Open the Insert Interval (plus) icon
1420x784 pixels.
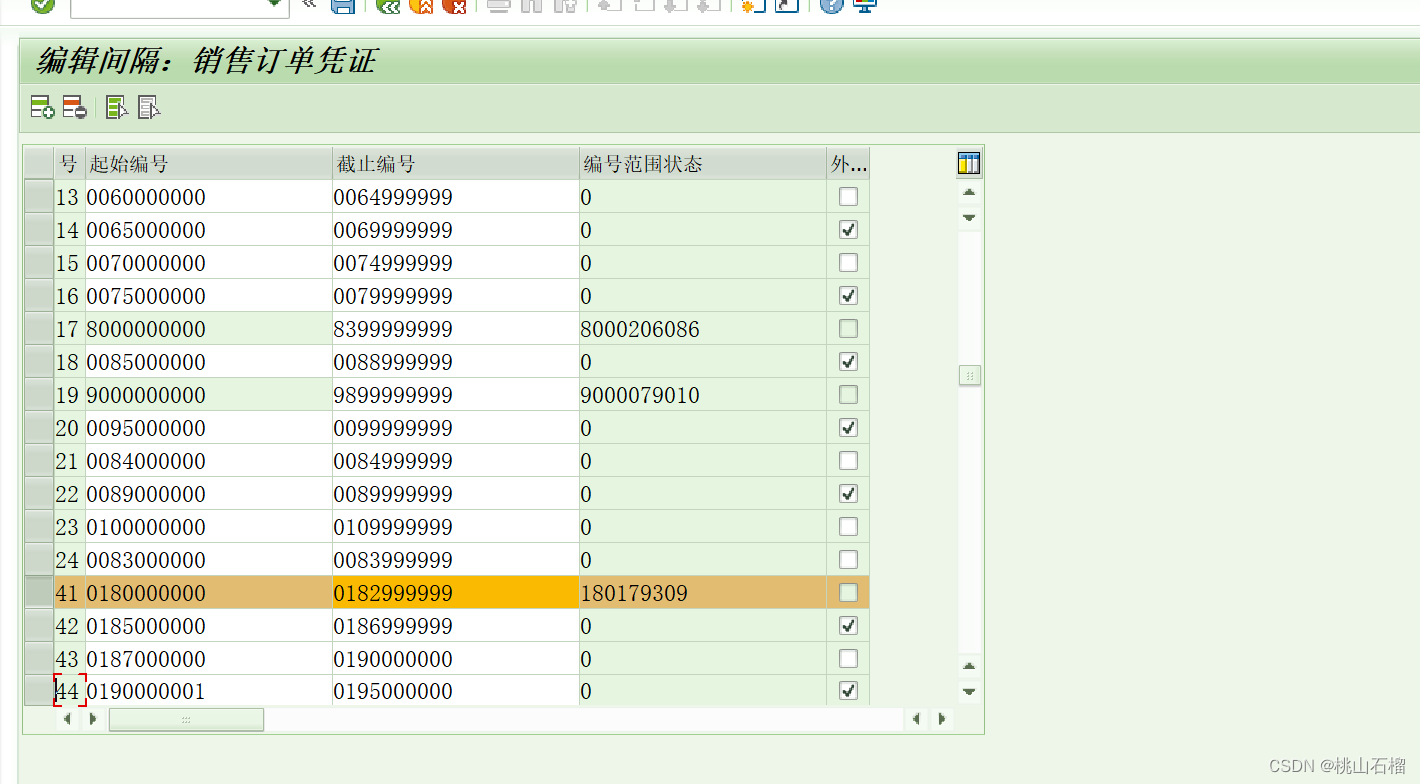(x=41, y=107)
